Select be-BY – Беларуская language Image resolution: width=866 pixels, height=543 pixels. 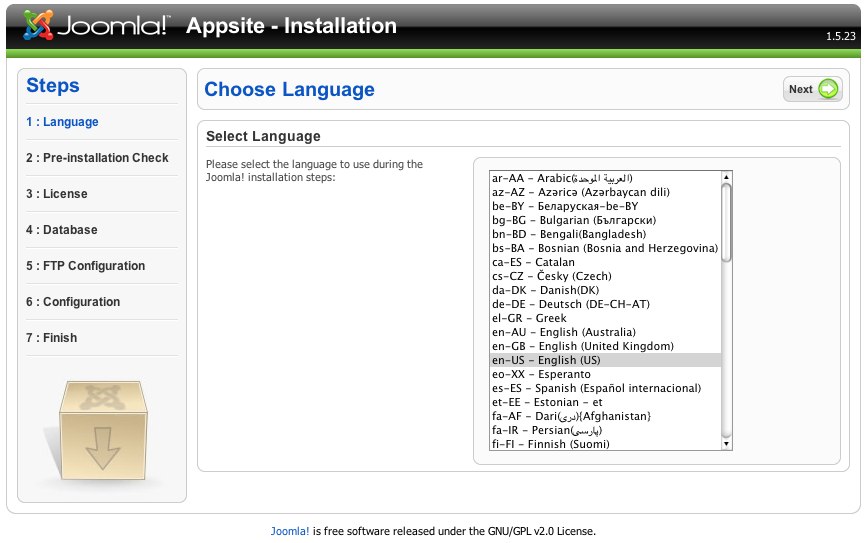click(x=605, y=206)
